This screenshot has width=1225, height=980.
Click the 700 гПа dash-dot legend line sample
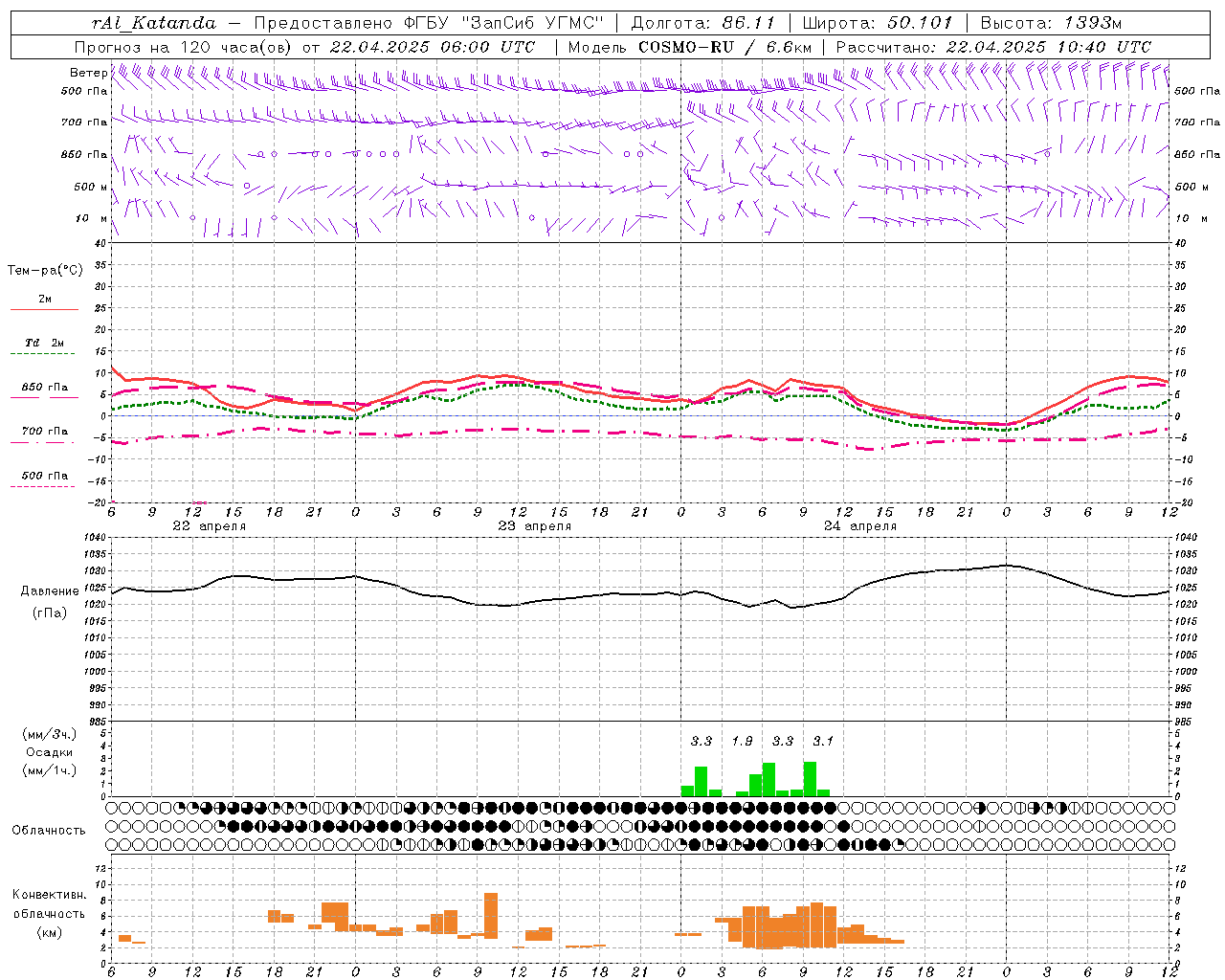[43, 442]
